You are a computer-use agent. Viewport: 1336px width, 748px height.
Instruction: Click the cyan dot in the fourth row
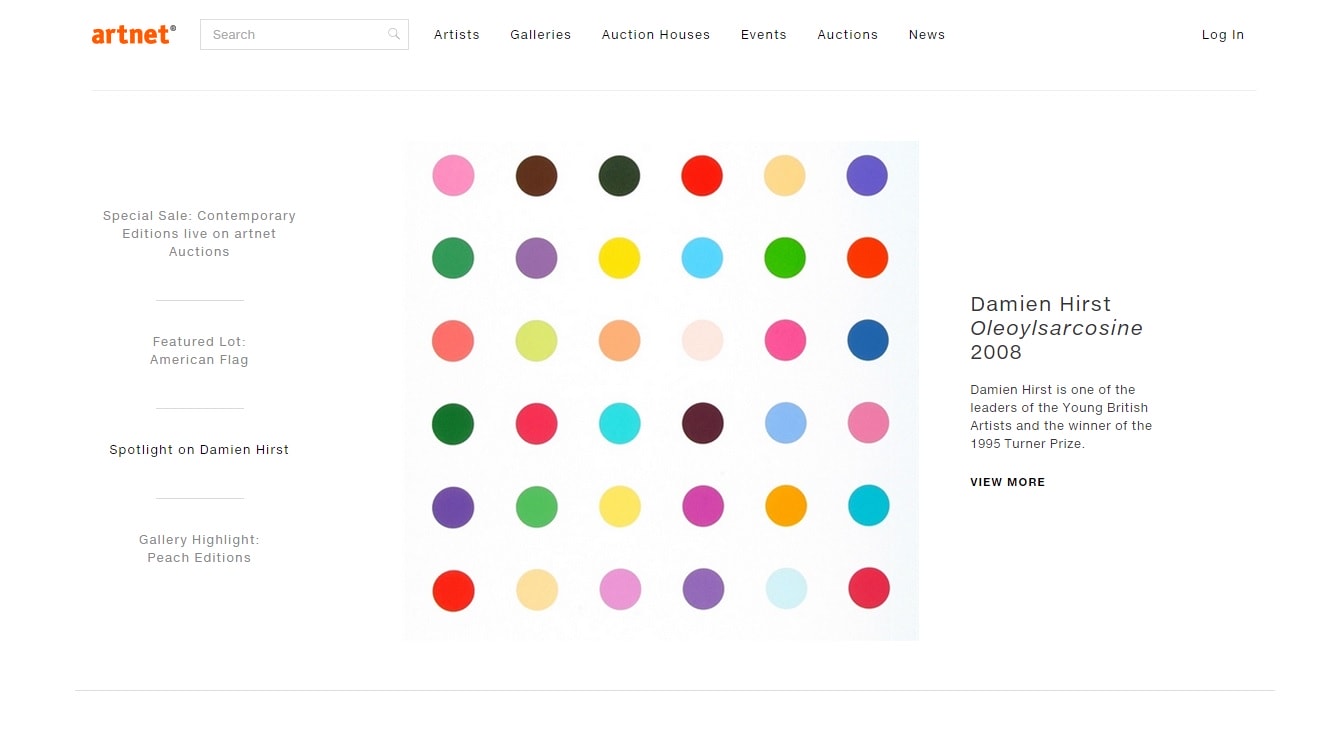(619, 424)
